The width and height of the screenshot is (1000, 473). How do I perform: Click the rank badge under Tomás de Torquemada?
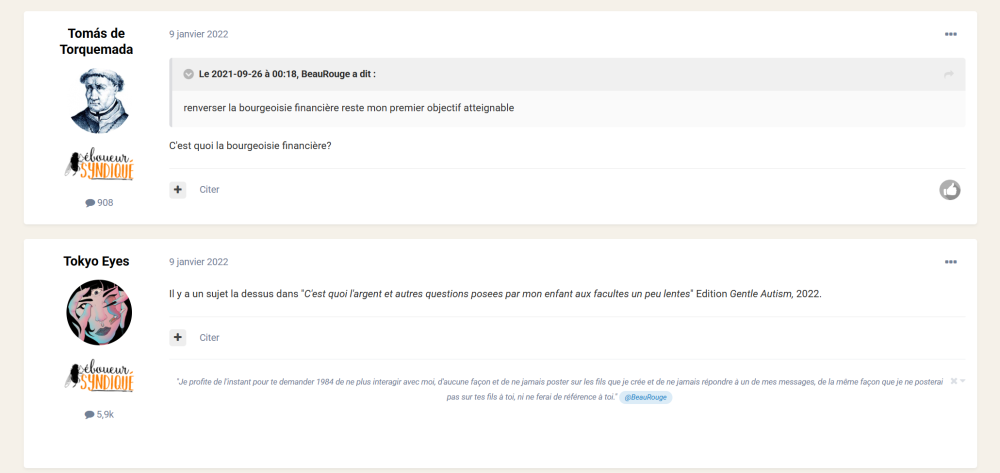coord(99,166)
